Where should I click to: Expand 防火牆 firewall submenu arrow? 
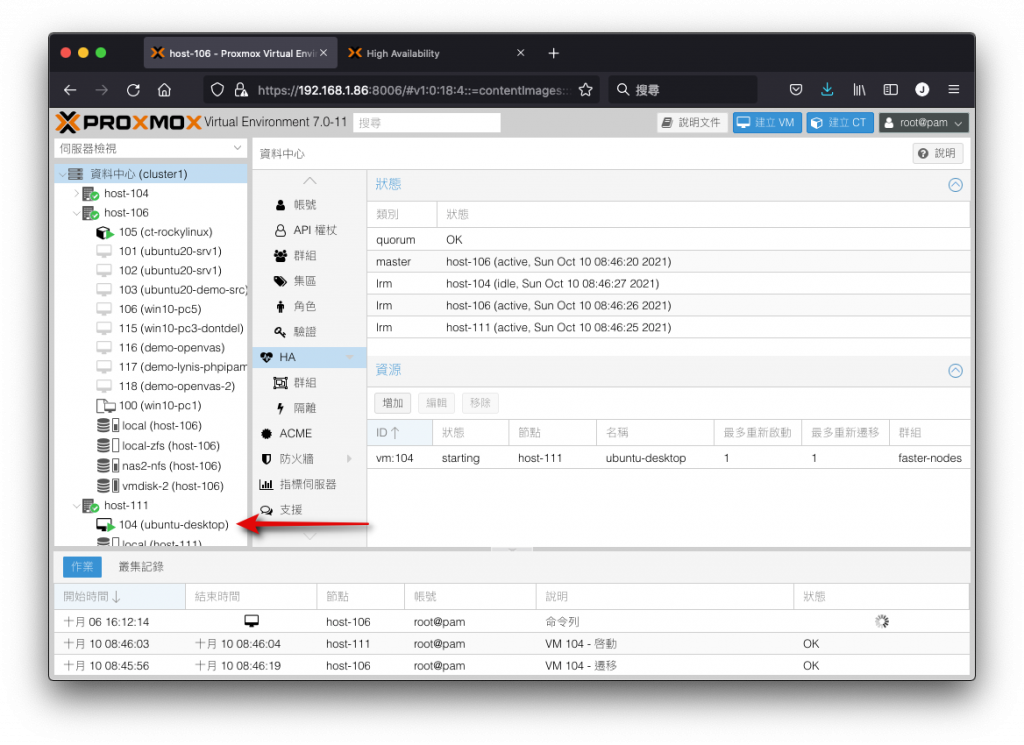(349, 459)
